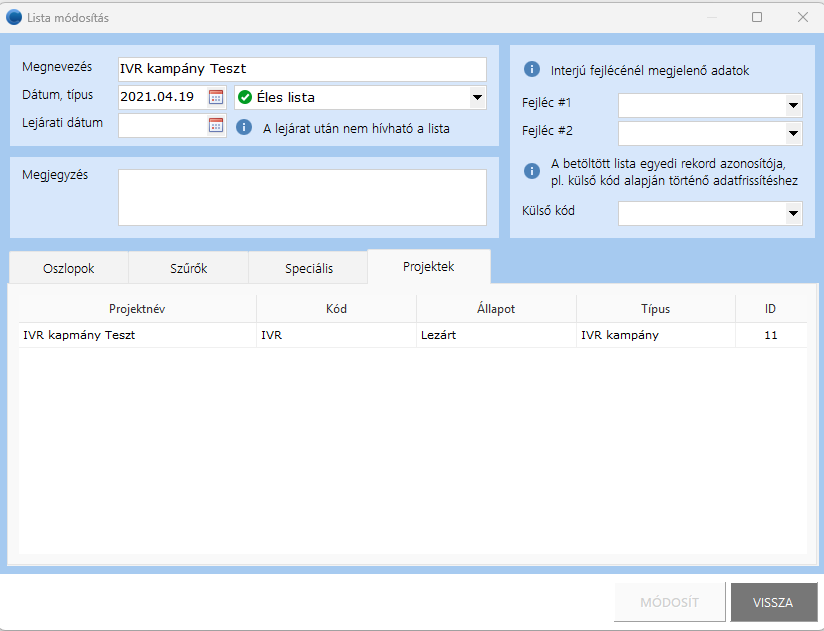Click info icon beside expiry note
This screenshot has width=824, height=631.
[244, 127]
